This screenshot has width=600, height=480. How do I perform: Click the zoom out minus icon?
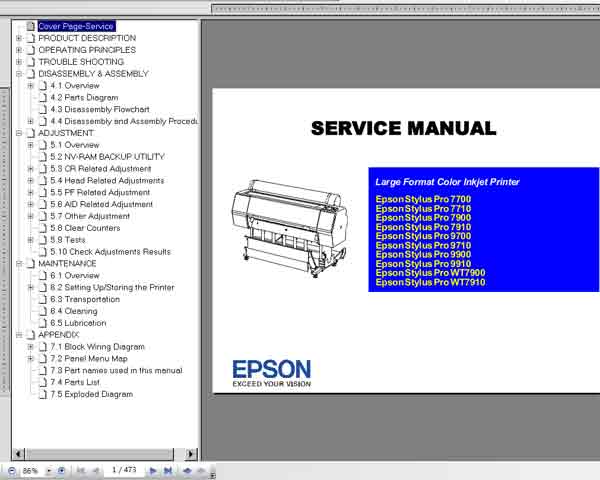11,471
